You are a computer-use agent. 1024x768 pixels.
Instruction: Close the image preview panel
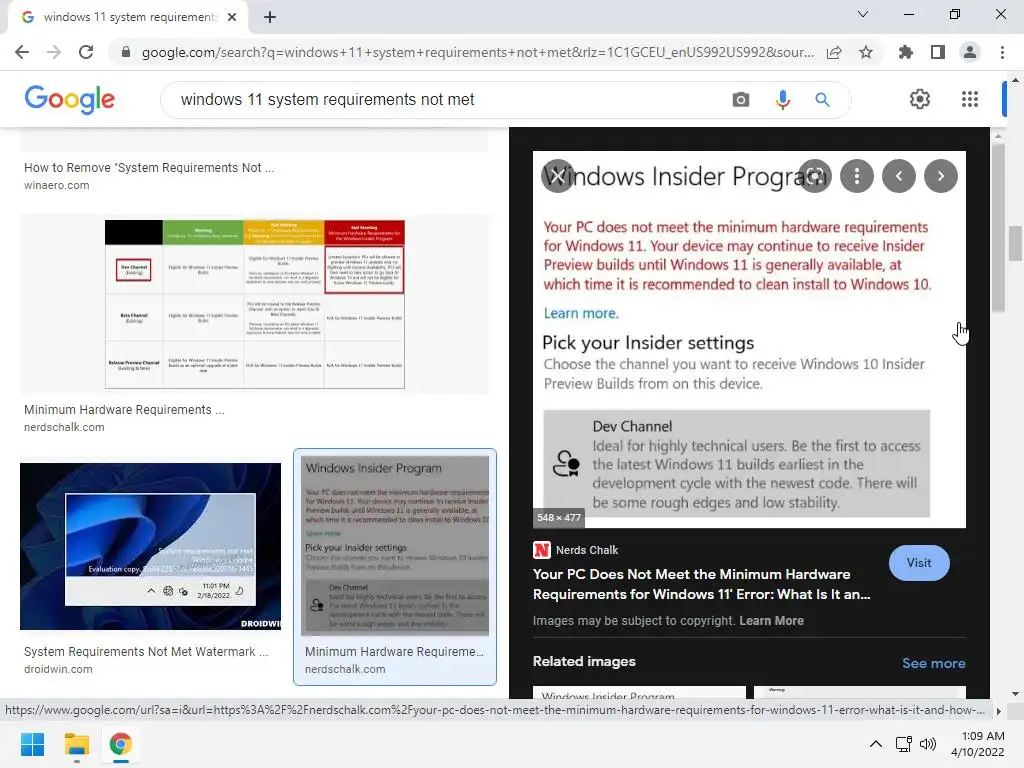[557, 176]
